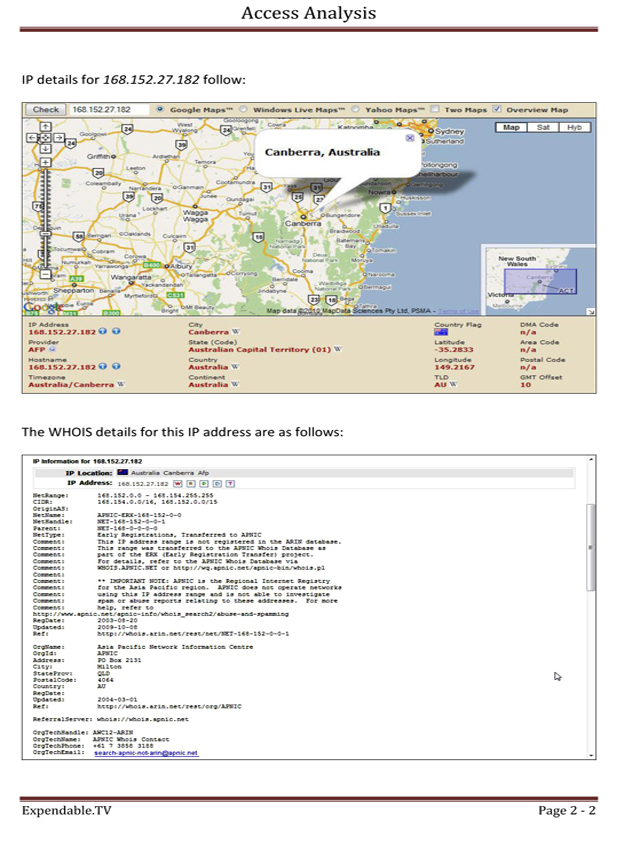Open Wikipedia icon next to Continent Australia
Screen dimensions: 640x849
point(235,384)
